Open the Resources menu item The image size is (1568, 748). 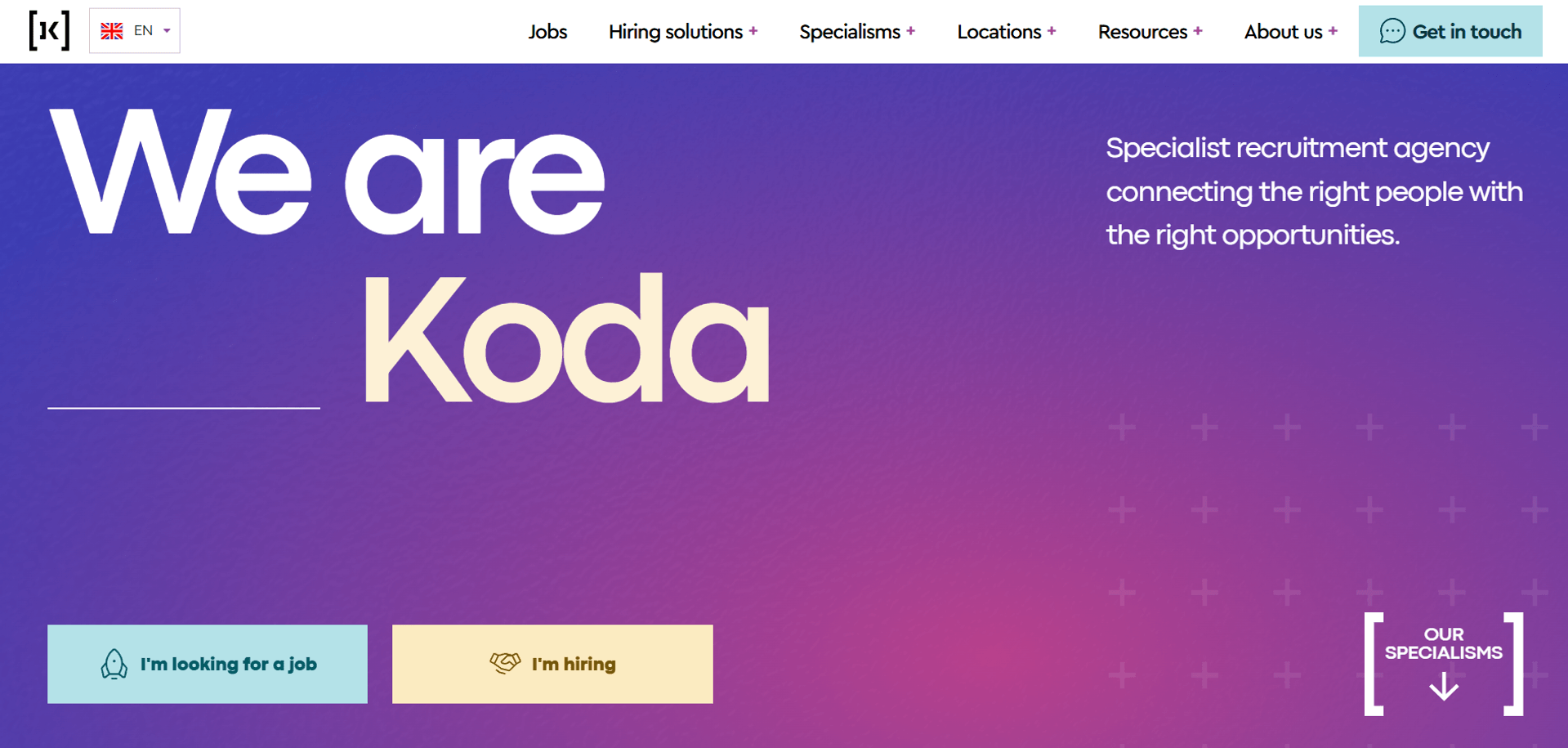[x=1142, y=32]
